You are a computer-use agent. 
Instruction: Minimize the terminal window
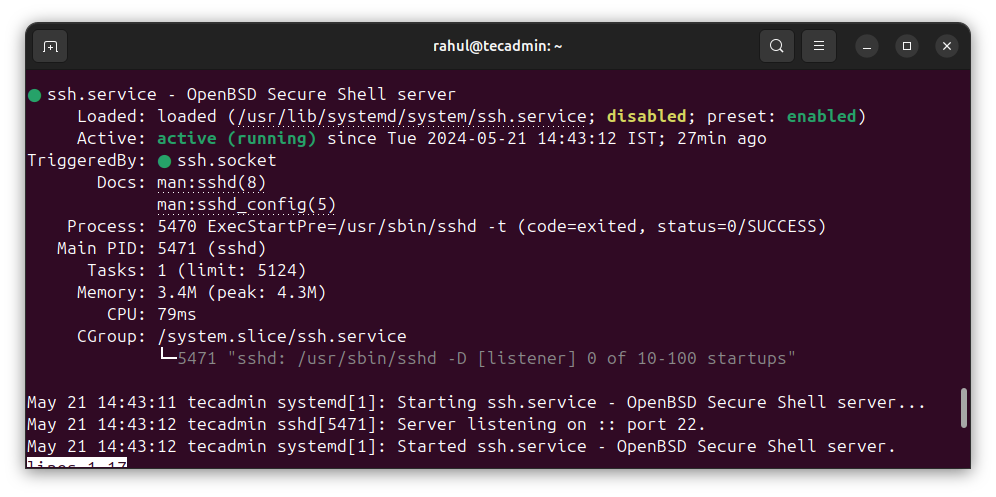coord(868,46)
